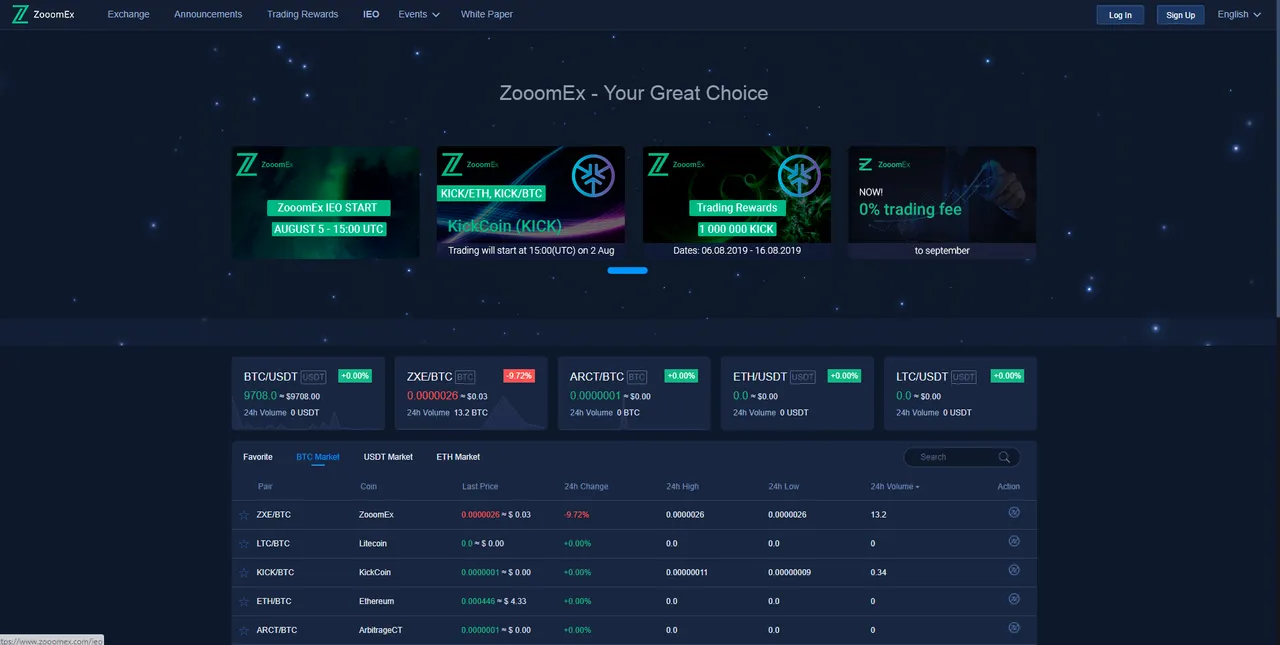Screen dimensions: 1280x645
Task: Open the ZooomEx IEO START banner
Action: click(326, 203)
